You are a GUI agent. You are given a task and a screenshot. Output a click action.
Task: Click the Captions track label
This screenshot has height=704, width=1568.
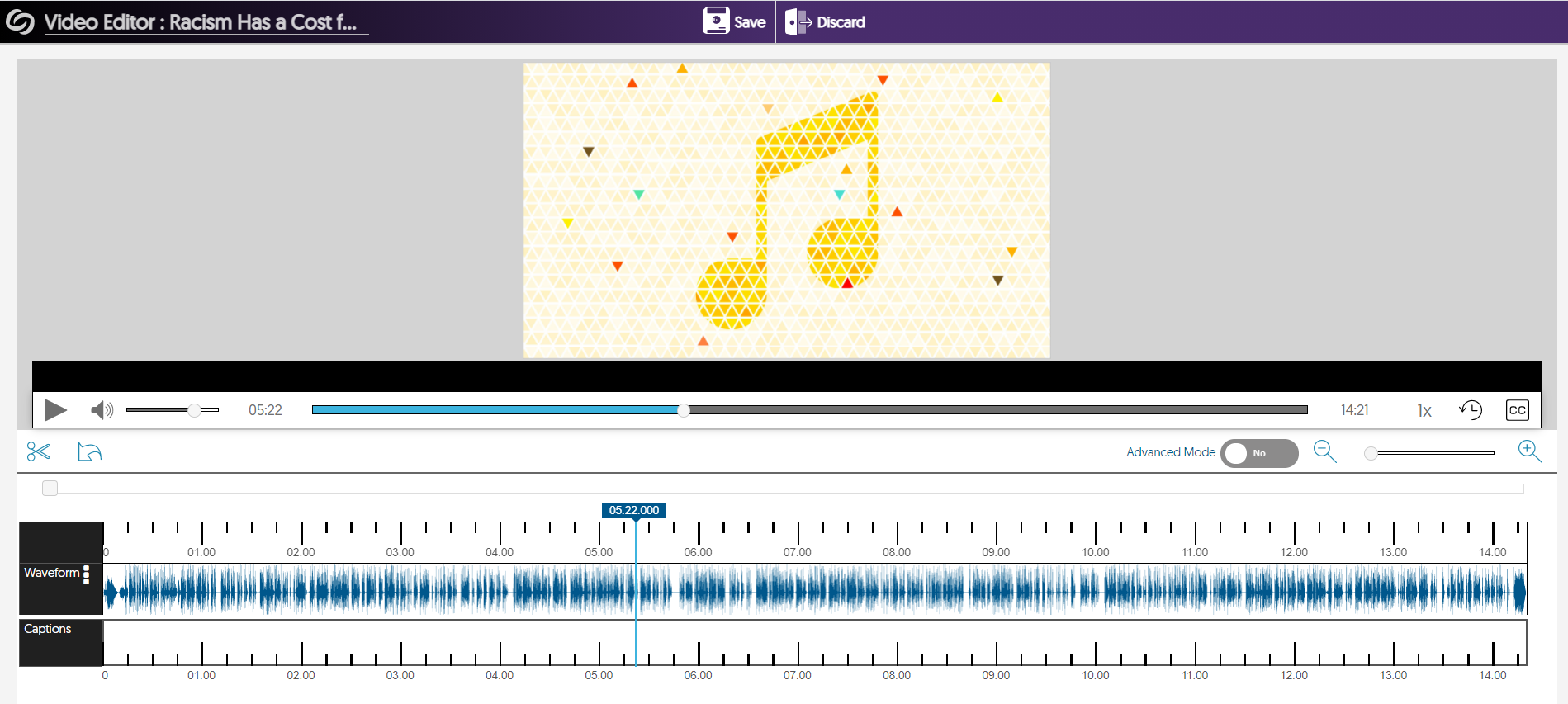click(x=48, y=629)
